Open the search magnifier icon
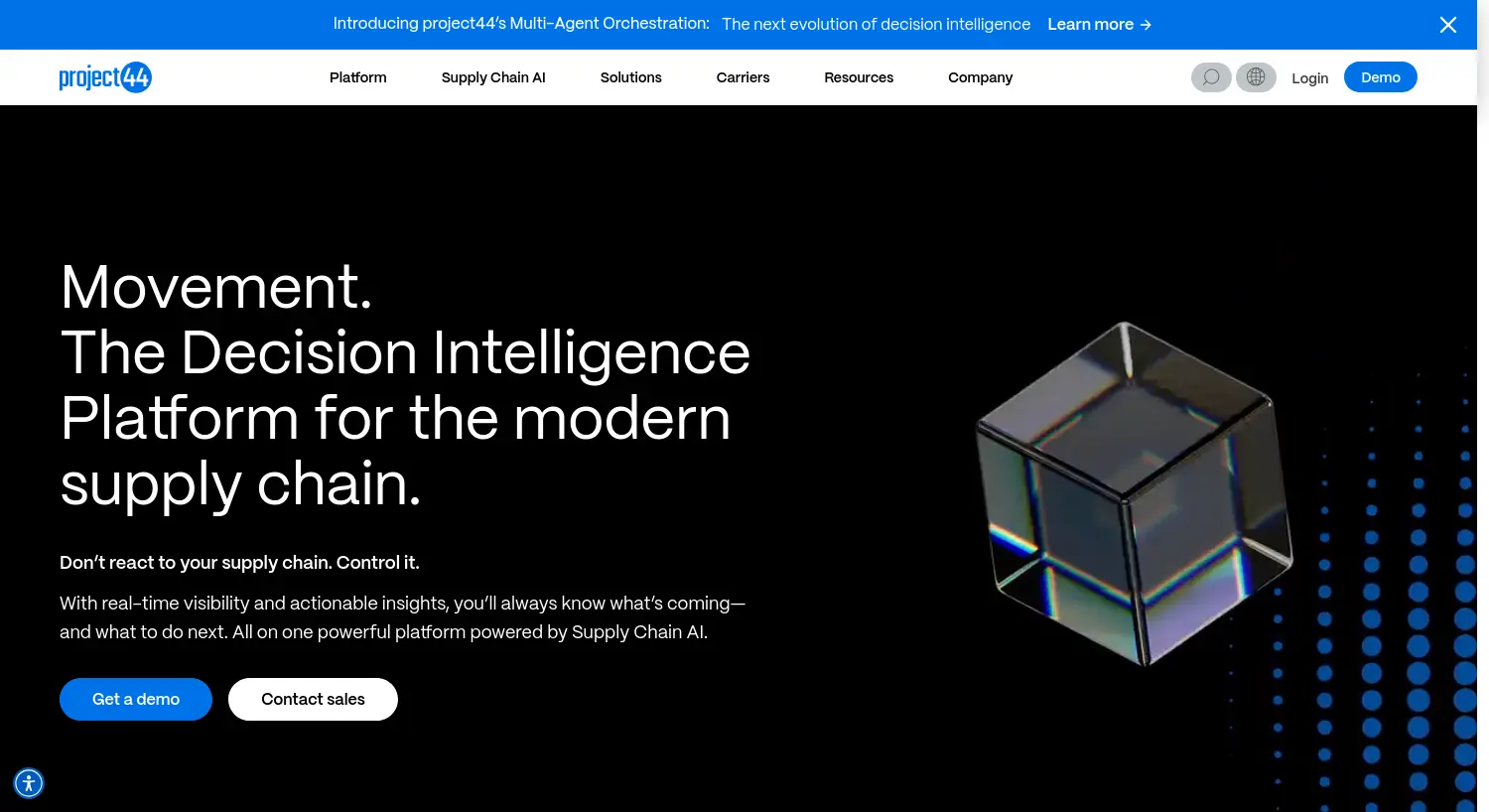This screenshot has height=812, width=1489. (1211, 77)
